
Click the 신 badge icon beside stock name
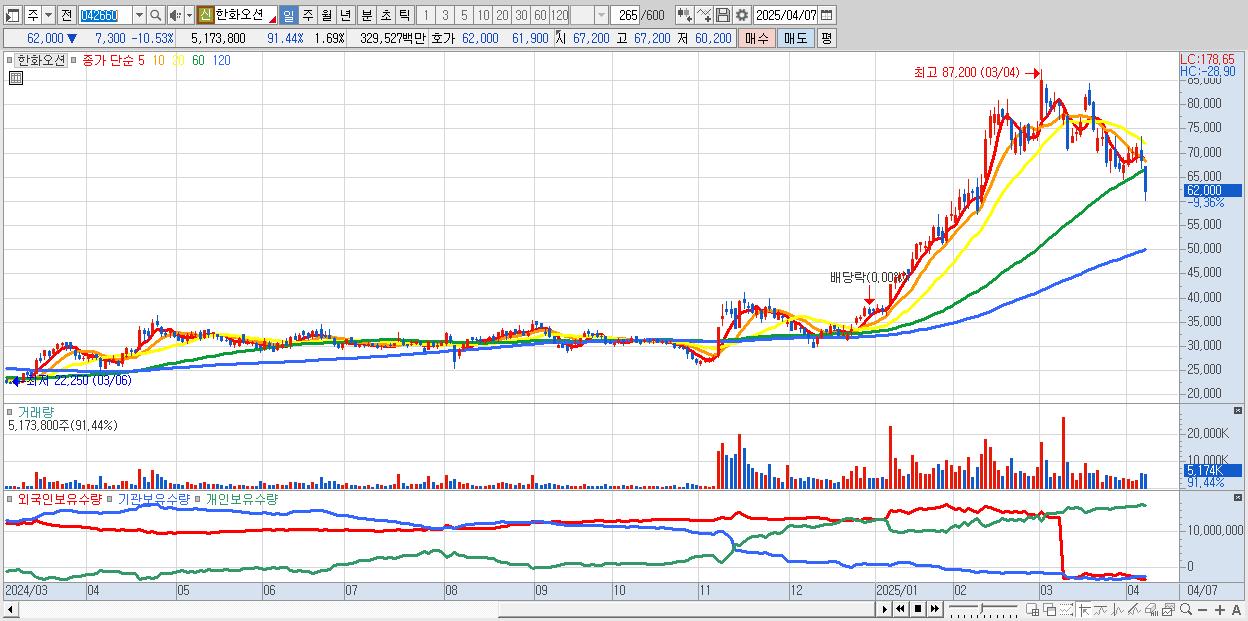pyautogui.click(x=205, y=15)
